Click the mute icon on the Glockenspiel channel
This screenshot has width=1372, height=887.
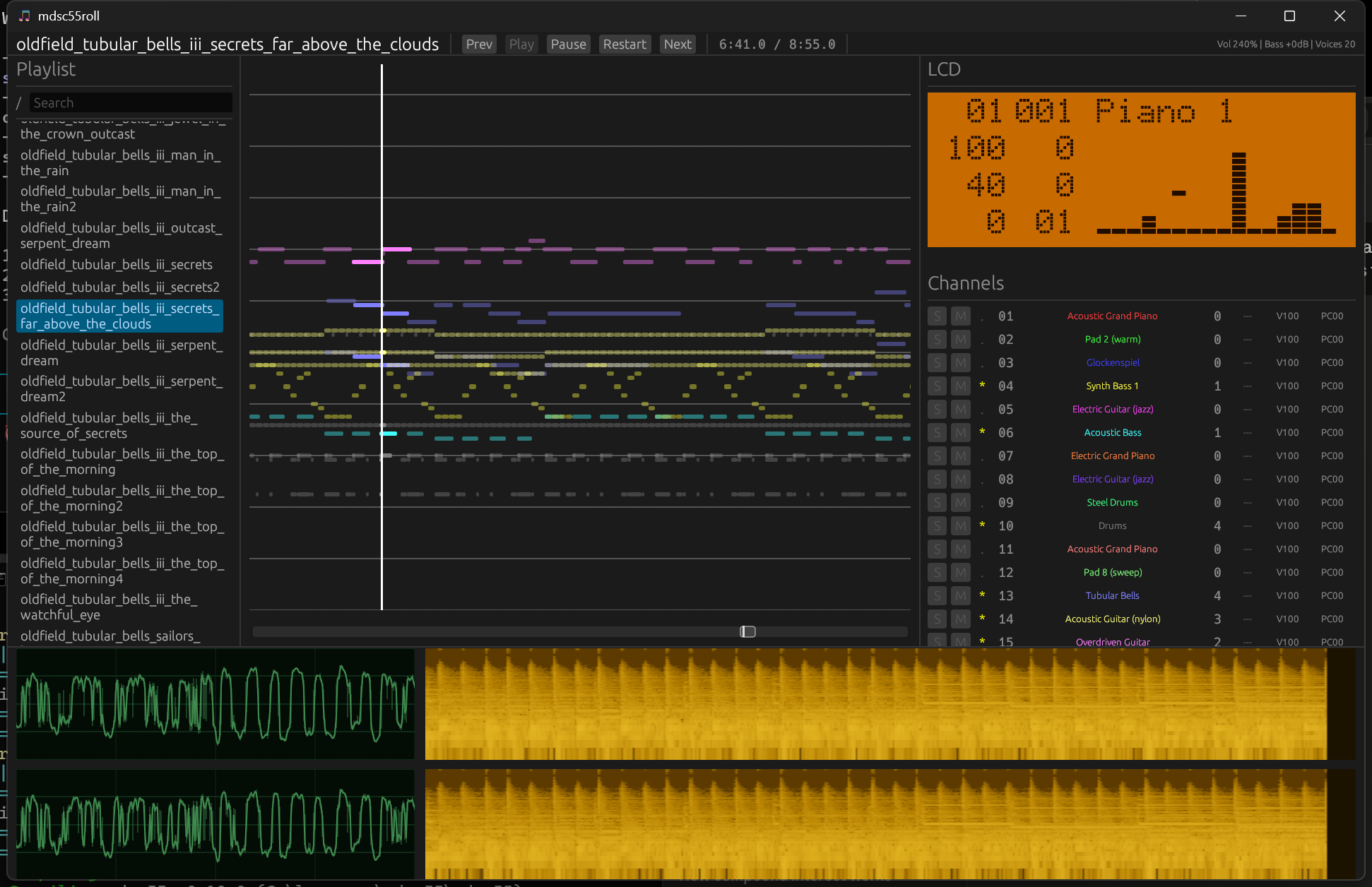pos(961,362)
